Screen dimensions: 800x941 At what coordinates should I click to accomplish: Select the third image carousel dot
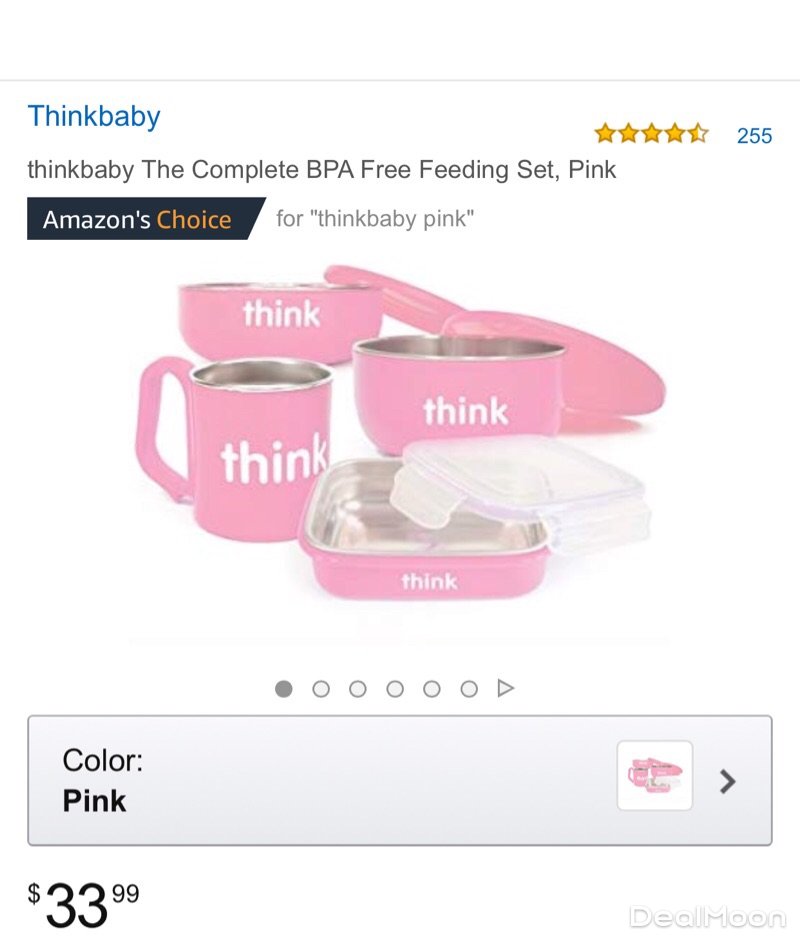pyautogui.click(x=358, y=688)
